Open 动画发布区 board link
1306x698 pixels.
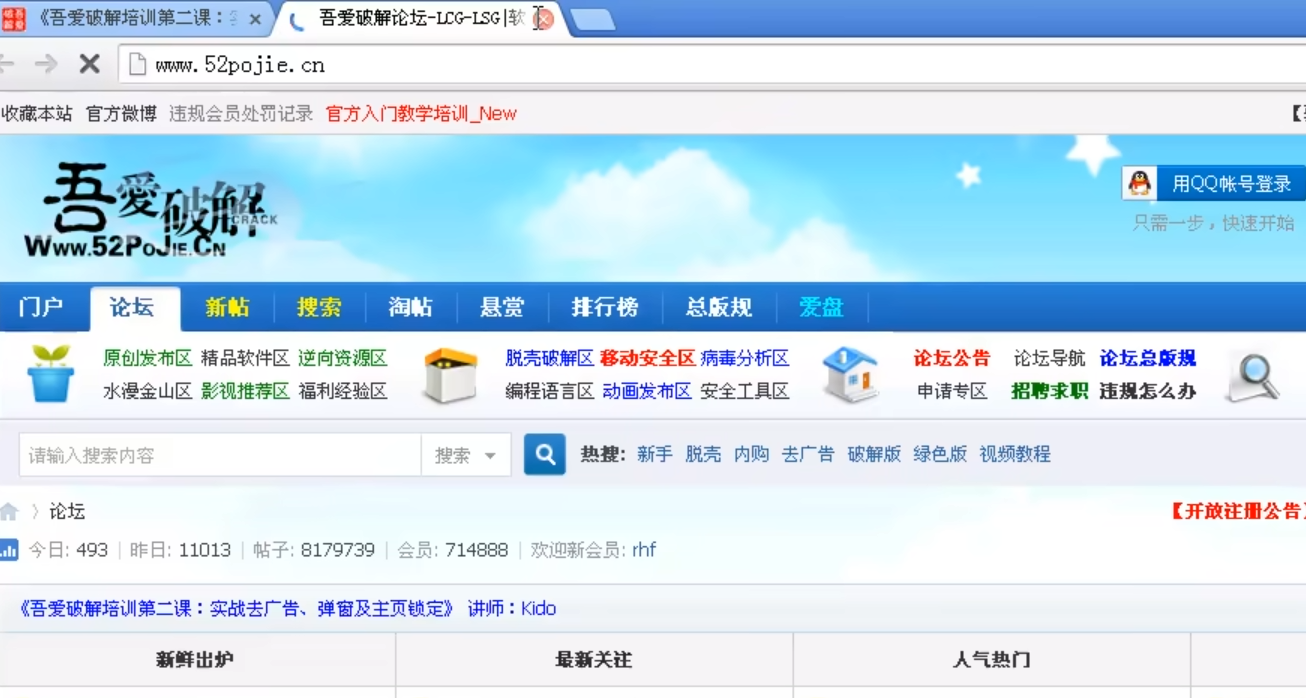[647, 391]
